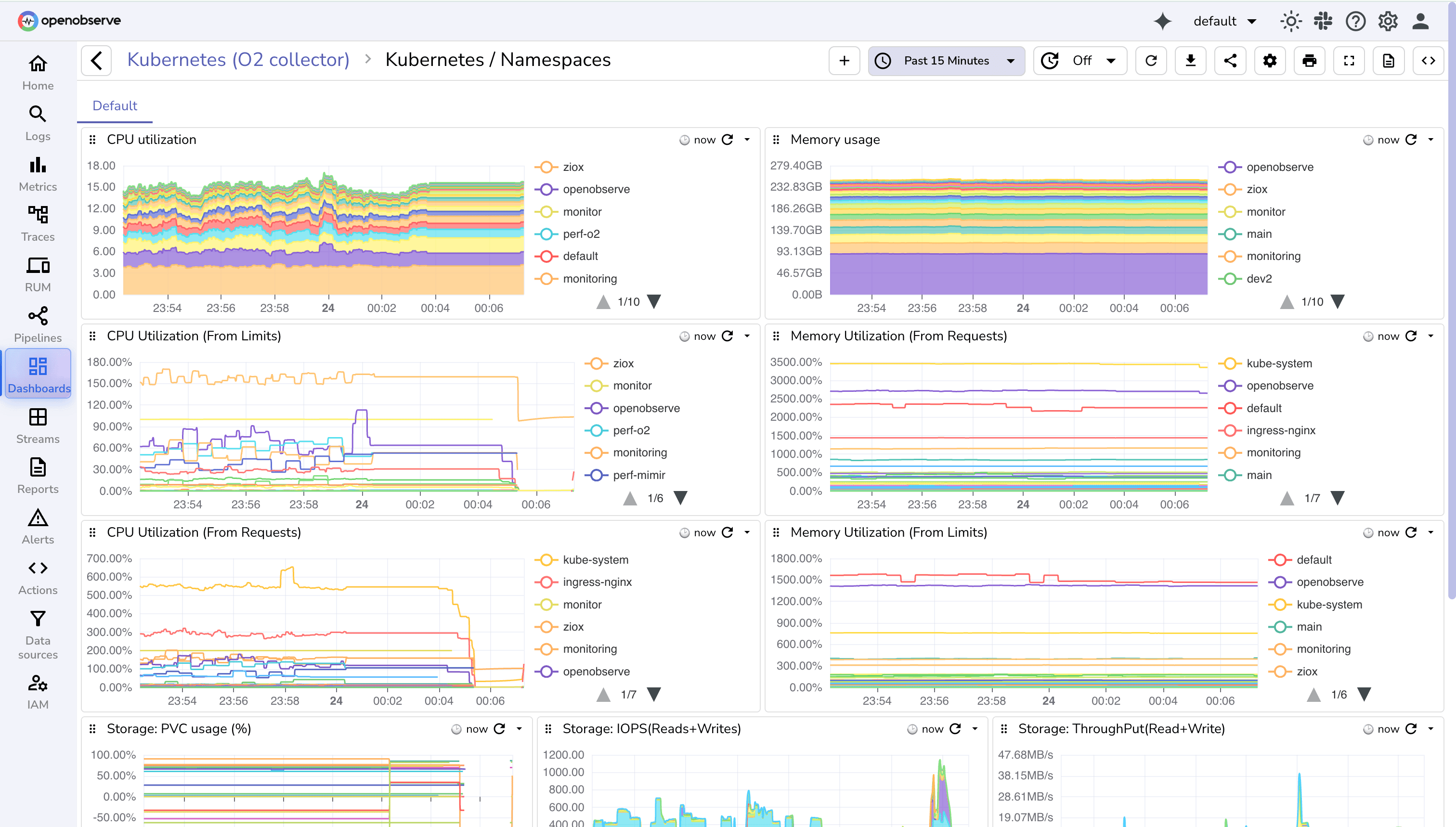The width and height of the screenshot is (1456, 827).
Task: Open the Past 15 Minutes time picker
Action: click(x=946, y=60)
